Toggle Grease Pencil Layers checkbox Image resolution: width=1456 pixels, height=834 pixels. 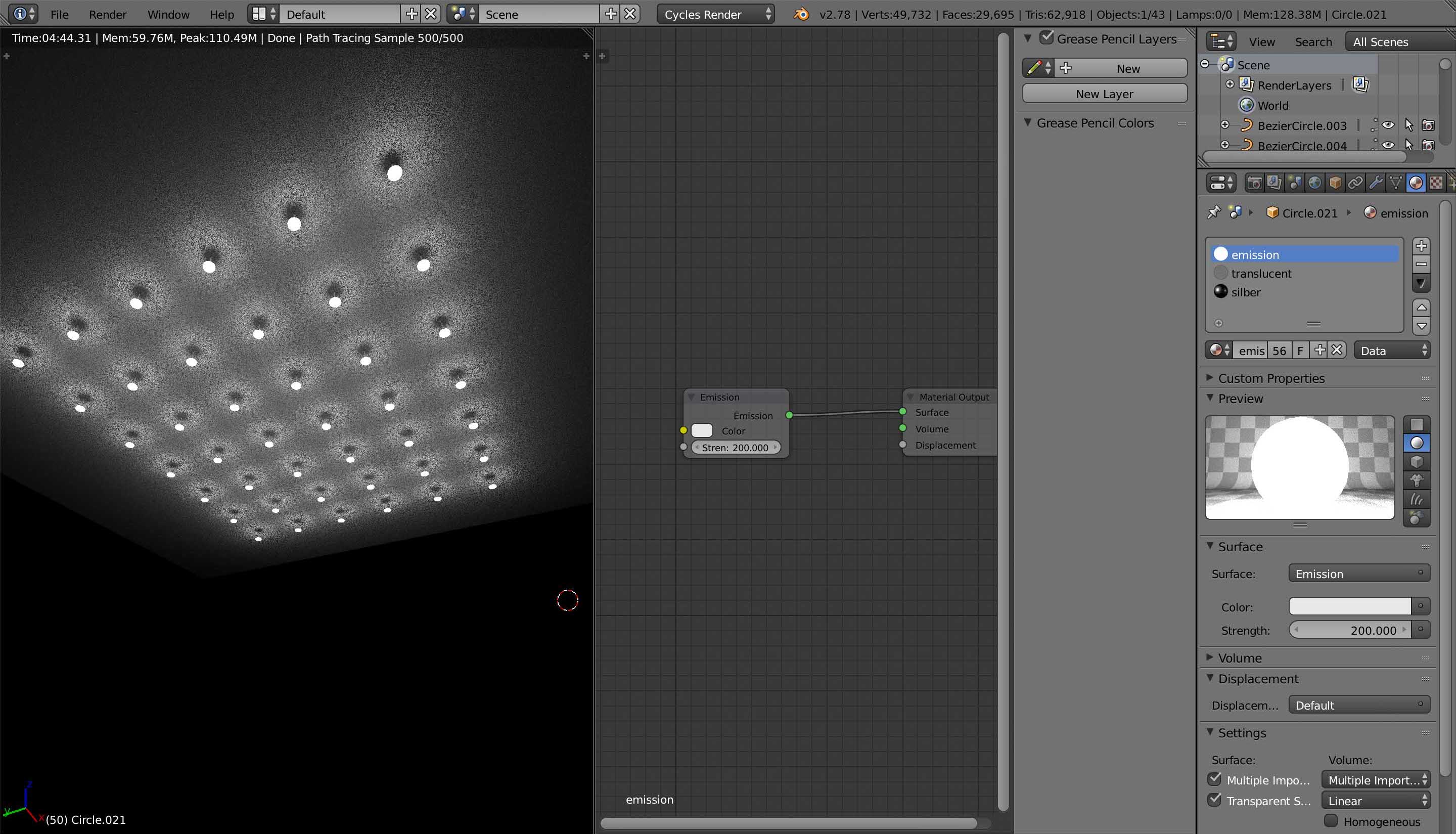(1046, 38)
